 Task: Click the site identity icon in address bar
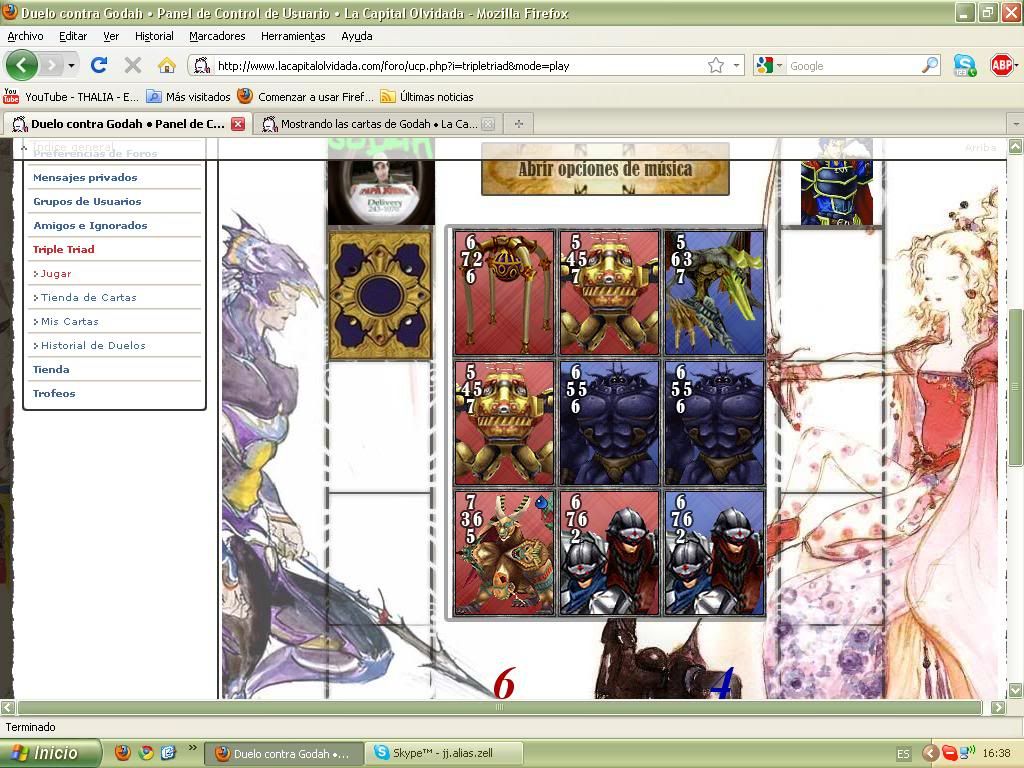click(202, 65)
